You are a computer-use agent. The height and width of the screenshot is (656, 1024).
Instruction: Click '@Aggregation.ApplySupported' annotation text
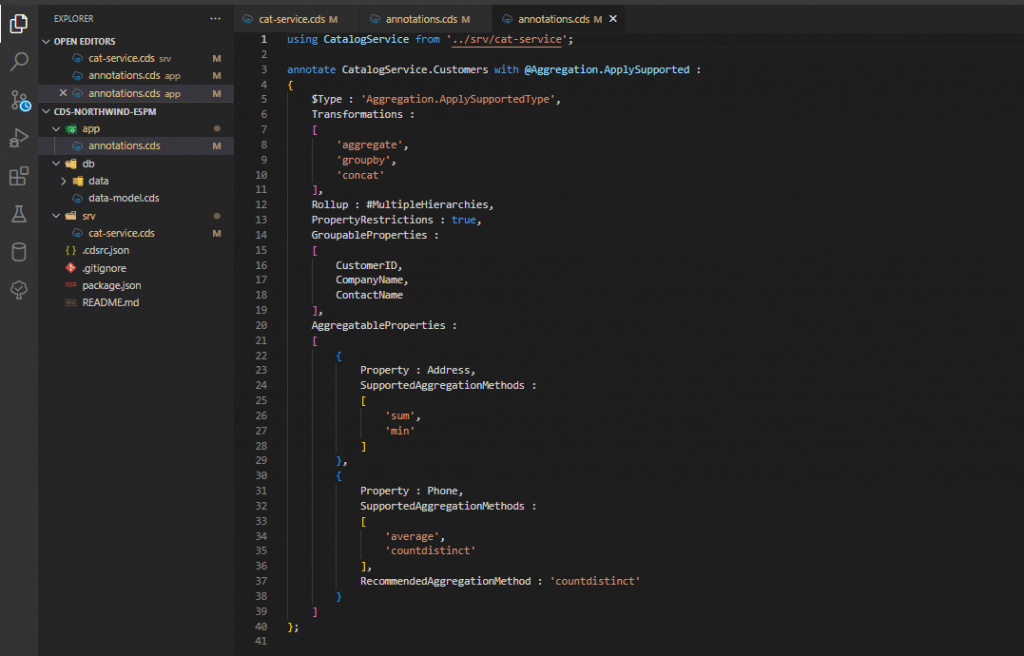pos(607,69)
